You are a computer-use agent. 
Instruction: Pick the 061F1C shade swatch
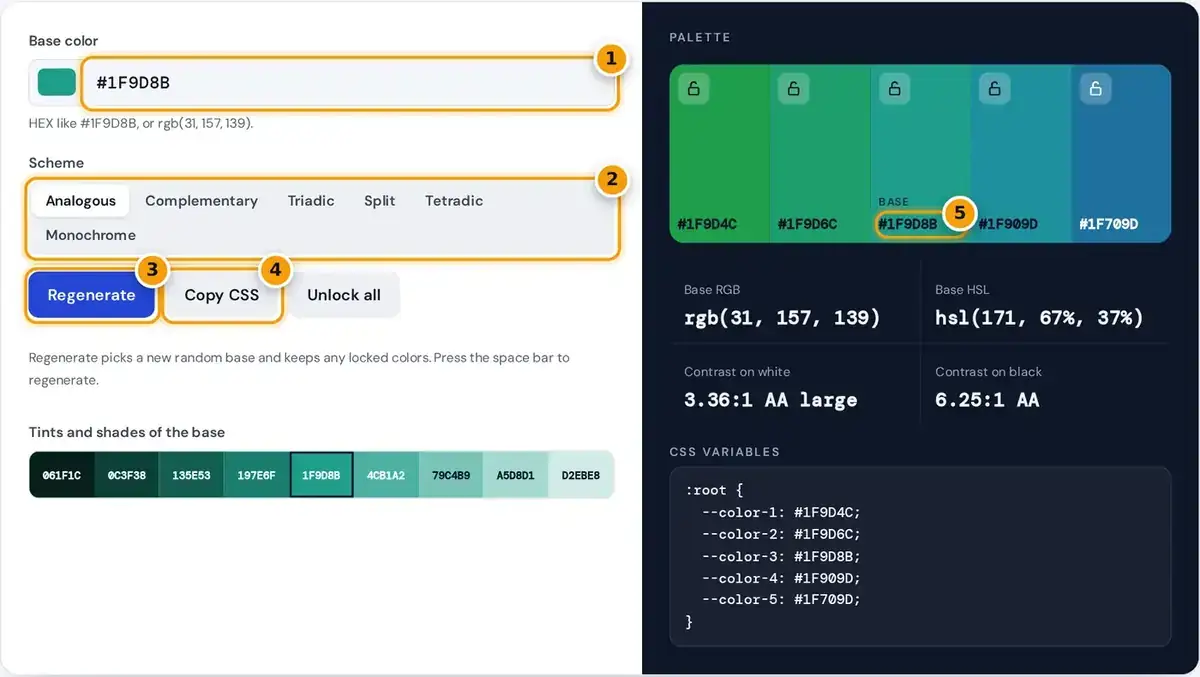point(62,475)
